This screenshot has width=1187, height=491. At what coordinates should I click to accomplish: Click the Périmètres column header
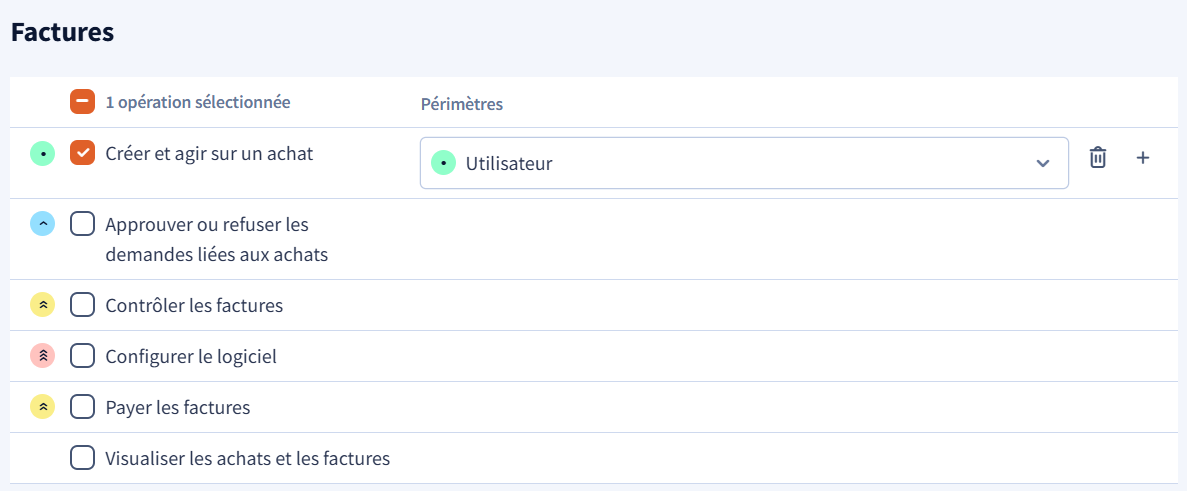point(462,104)
